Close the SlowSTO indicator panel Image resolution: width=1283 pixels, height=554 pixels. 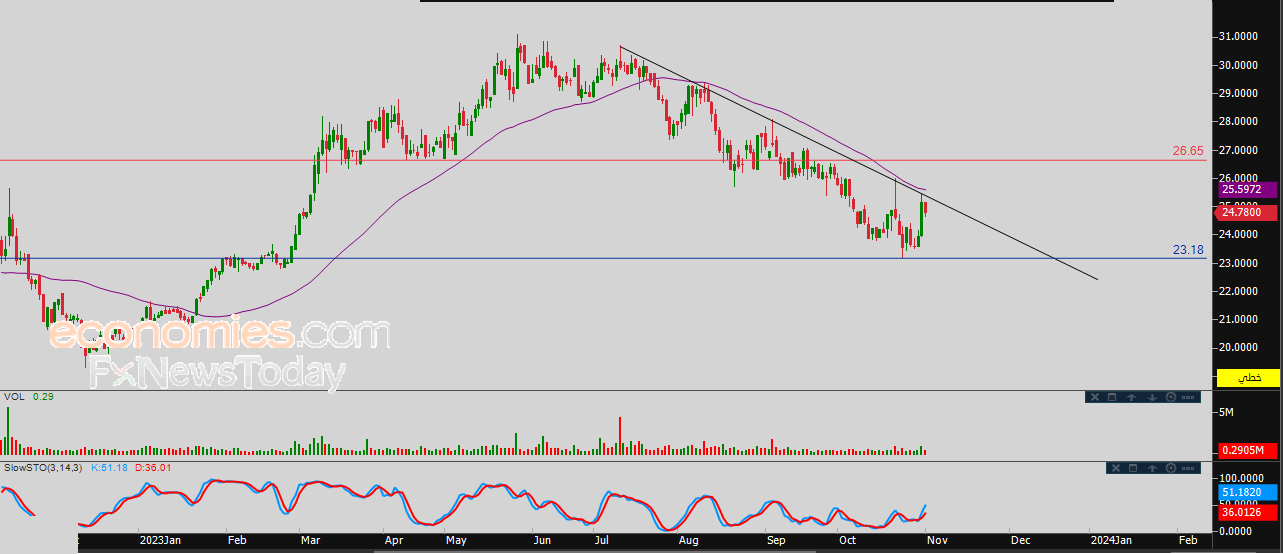pyautogui.click(x=1116, y=468)
